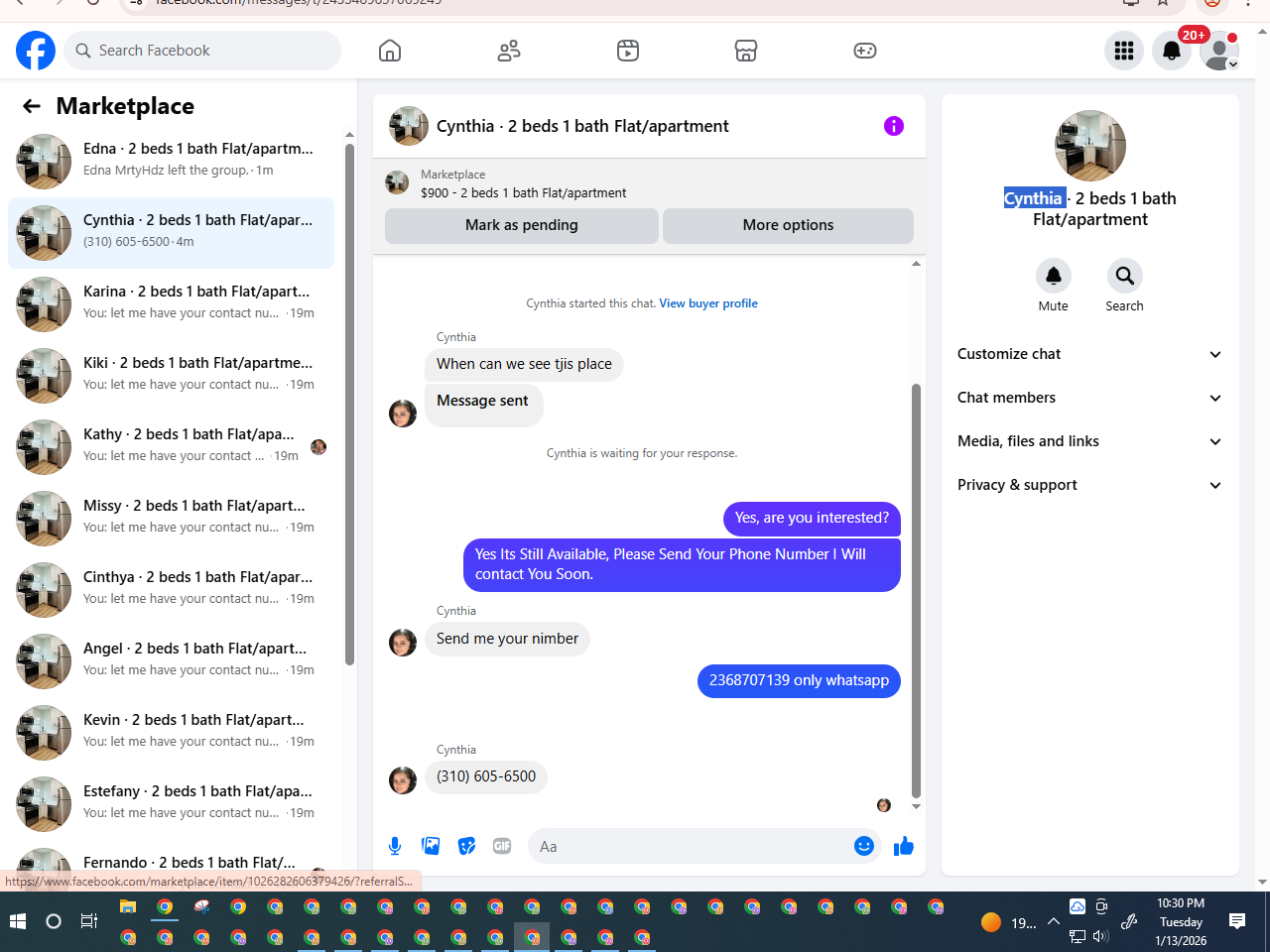Click the "2368707139 only whatsapp" message
Viewport: 1270px width, 952px height.
799,680
